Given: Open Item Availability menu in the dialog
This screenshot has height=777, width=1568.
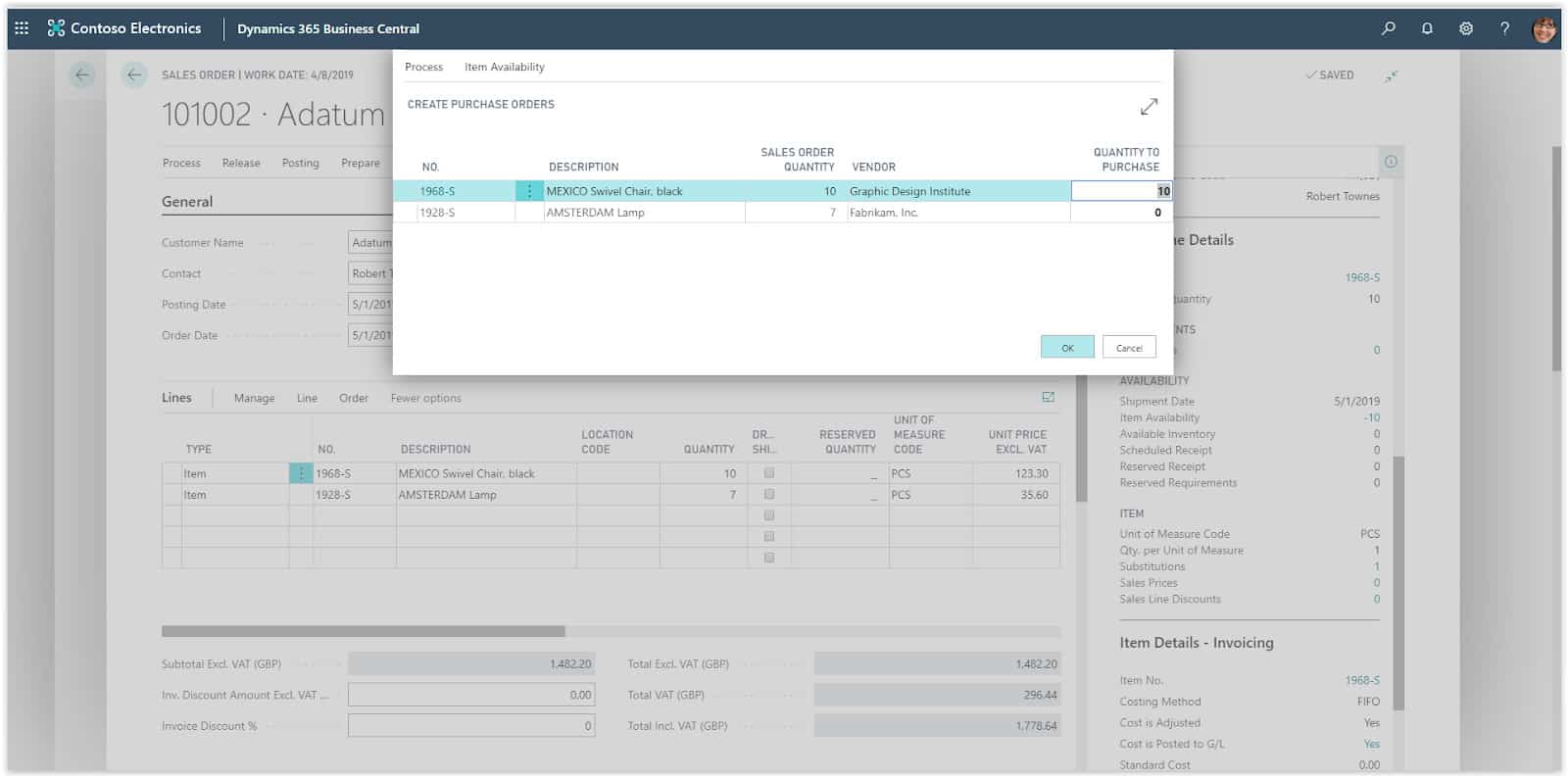Looking at the screenshot, I should click(504, 67).
